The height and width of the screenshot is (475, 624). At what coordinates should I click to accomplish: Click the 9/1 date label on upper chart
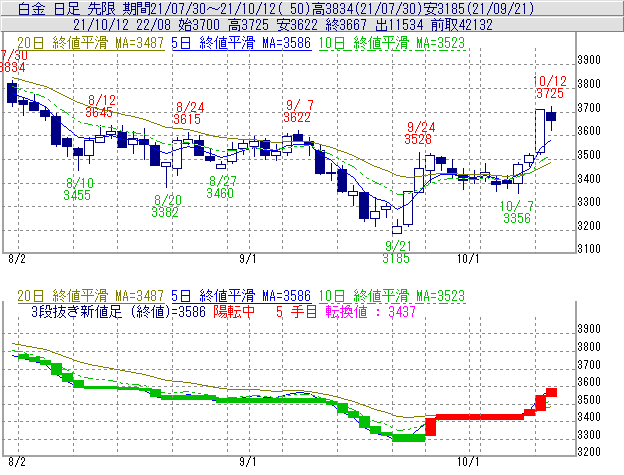coord(248,259)
